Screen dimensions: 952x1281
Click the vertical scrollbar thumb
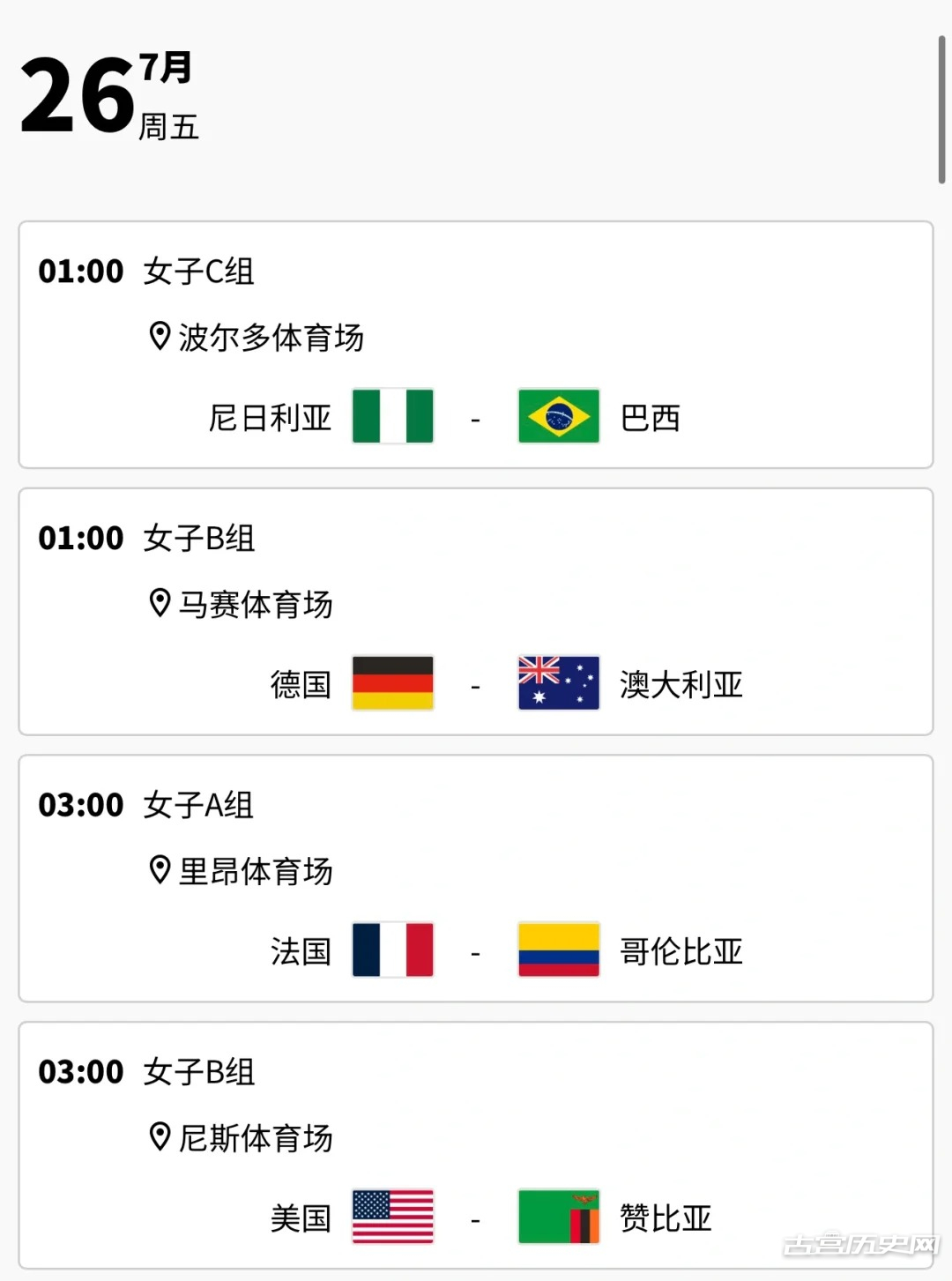point(941,109)
